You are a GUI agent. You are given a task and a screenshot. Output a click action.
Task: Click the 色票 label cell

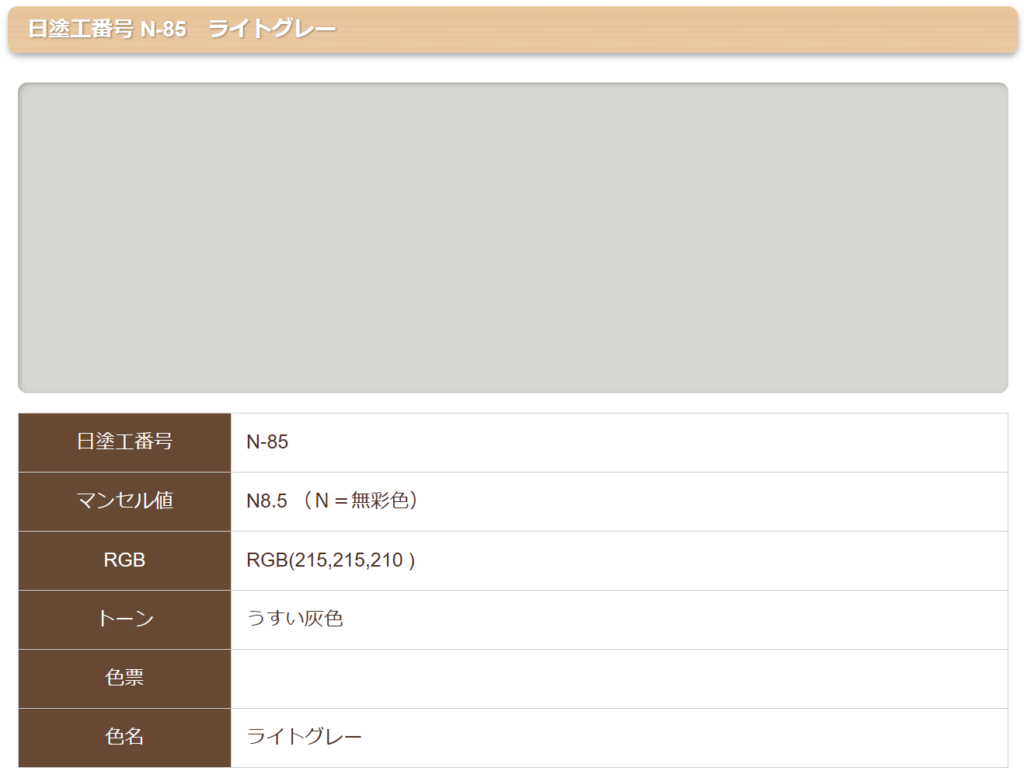[x=125, y=678]
